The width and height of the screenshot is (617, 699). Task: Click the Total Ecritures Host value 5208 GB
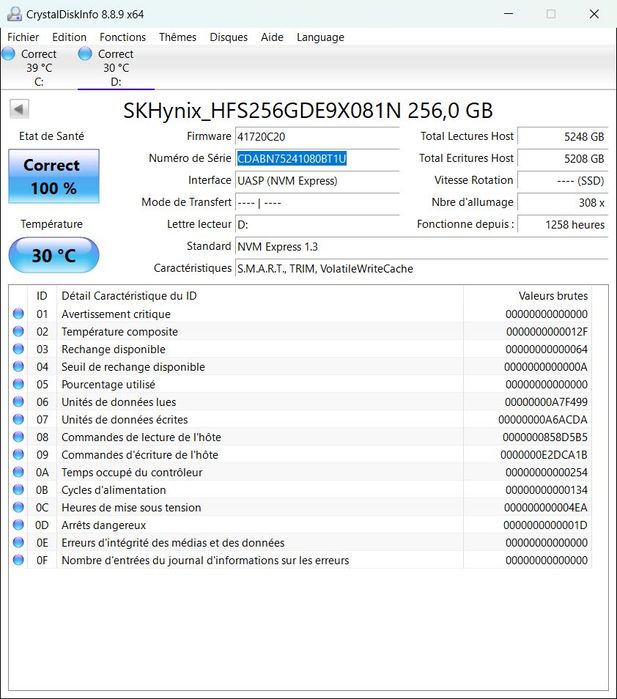[x=563, y=158]
